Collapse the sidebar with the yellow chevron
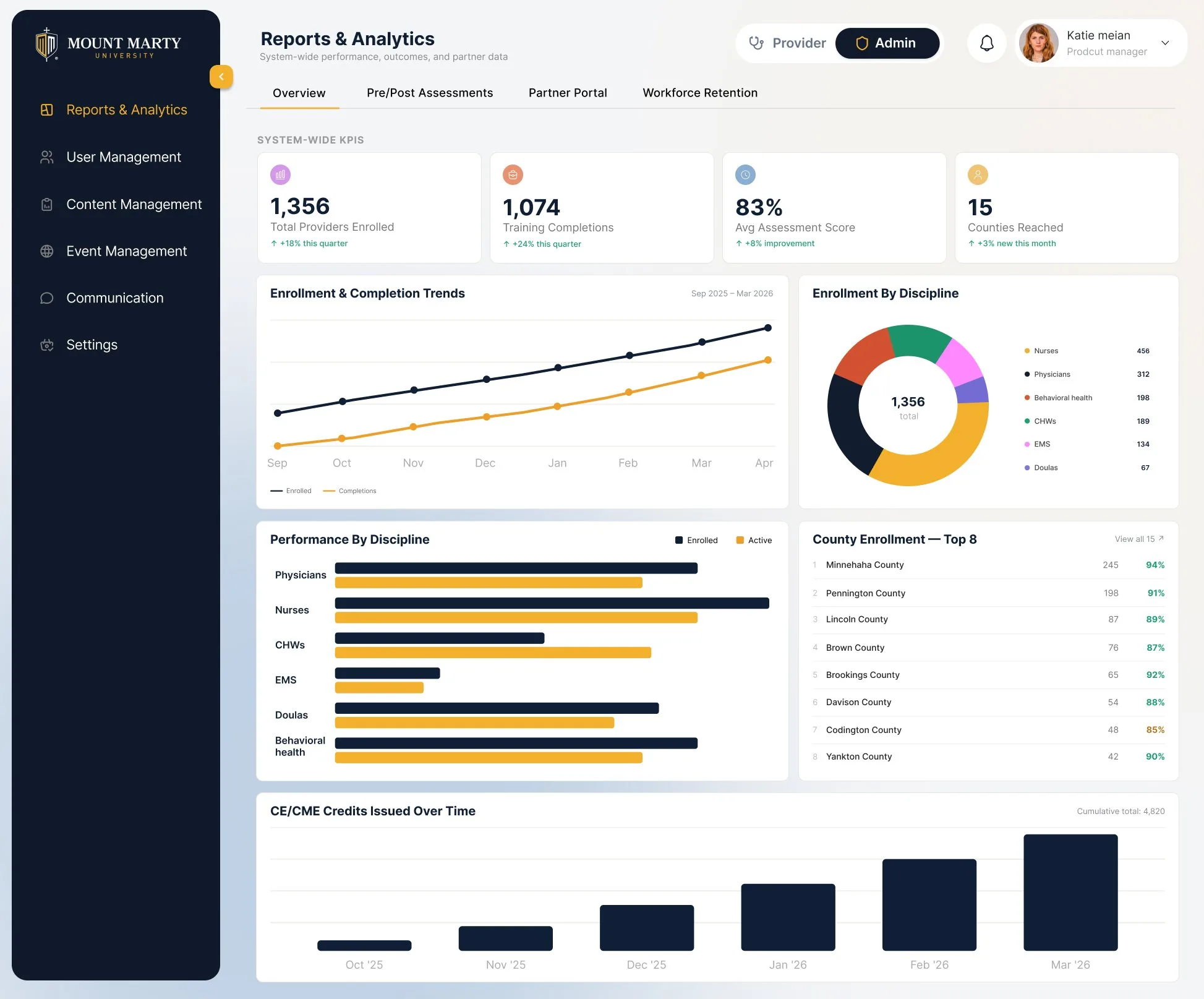Screen dimensions: 1204x999 pyautogui.click(x=221, y=77)
